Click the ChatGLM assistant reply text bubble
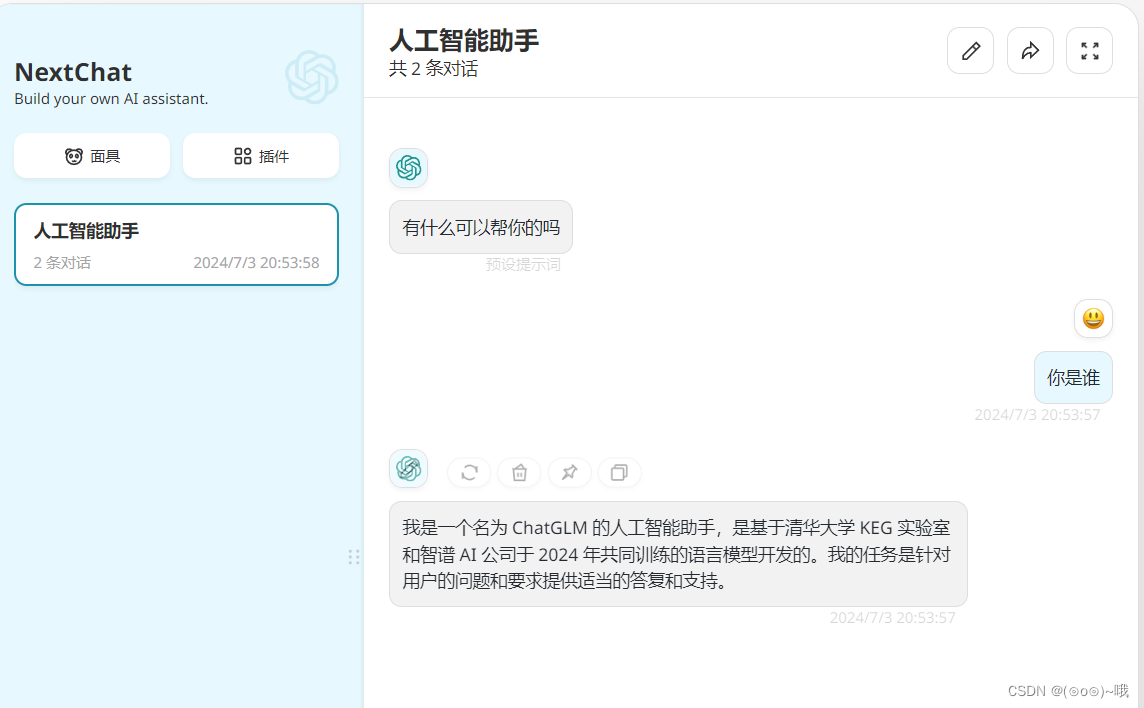The image size is (1144, 708). tap(679, 554)
